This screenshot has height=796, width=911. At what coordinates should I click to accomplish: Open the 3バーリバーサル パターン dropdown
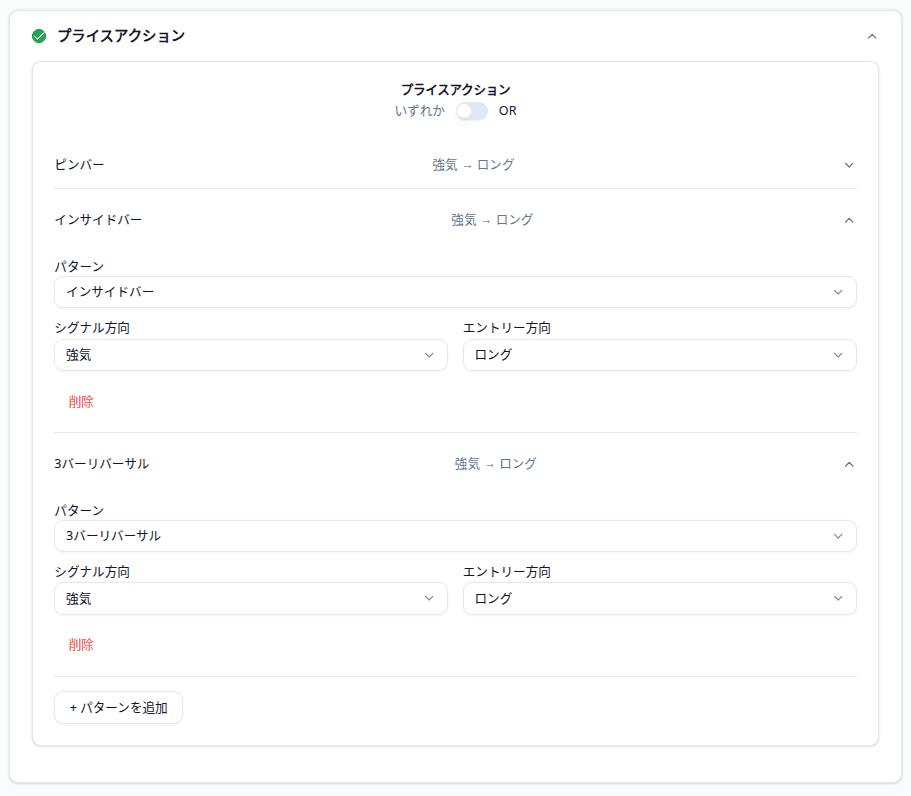[x=455, y=536]
